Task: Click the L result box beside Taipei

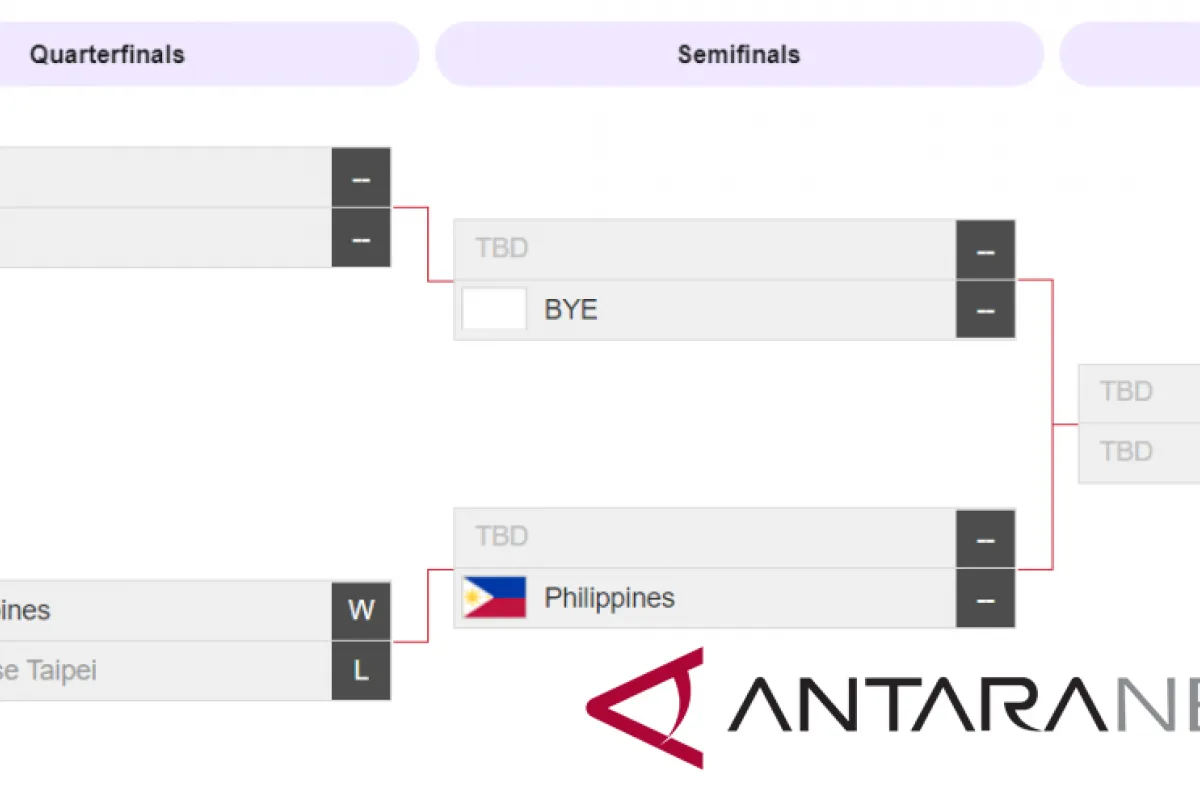Action: (361, 670)
